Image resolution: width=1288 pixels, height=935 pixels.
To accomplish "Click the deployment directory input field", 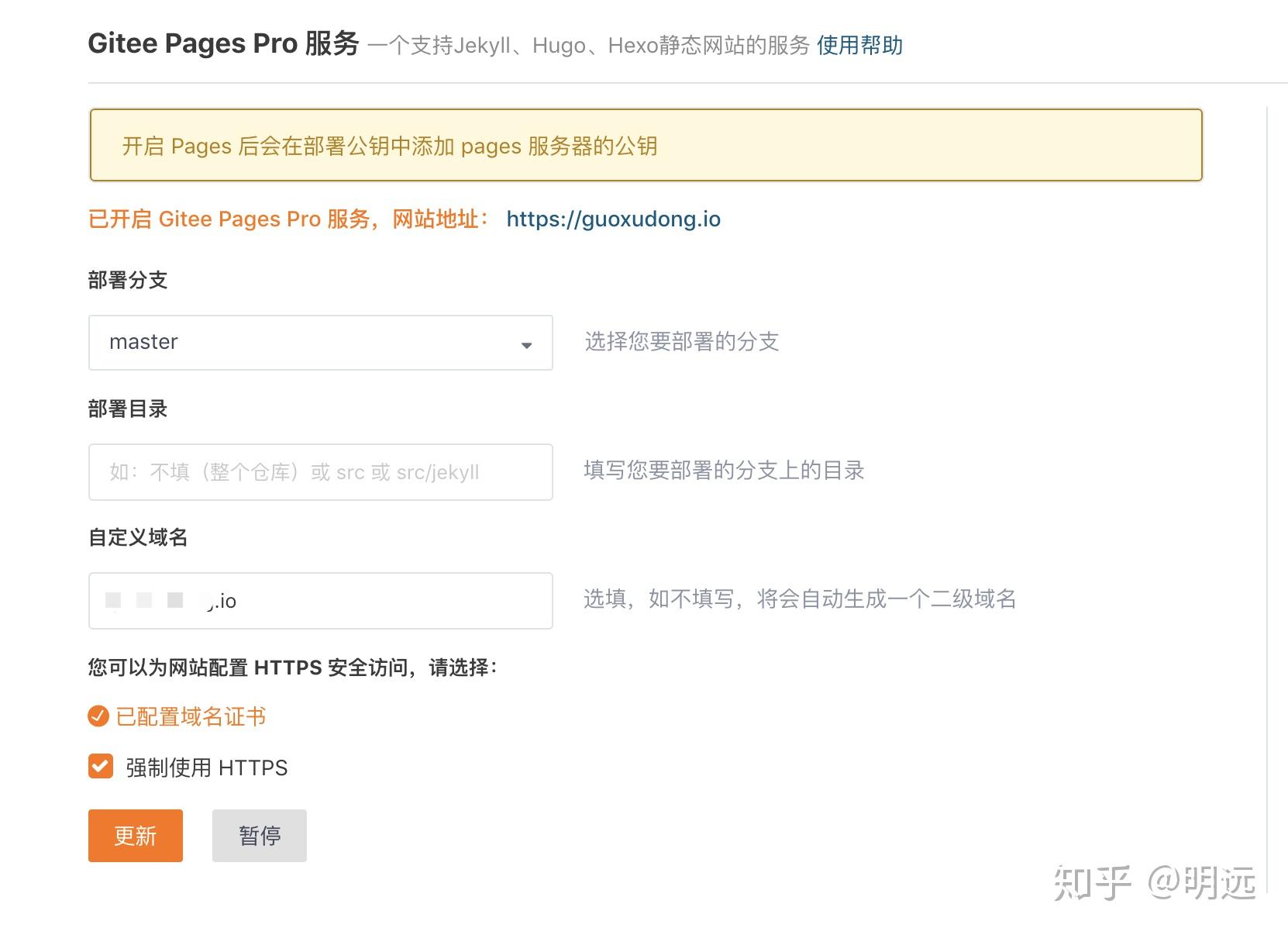I will click(320, 472).
